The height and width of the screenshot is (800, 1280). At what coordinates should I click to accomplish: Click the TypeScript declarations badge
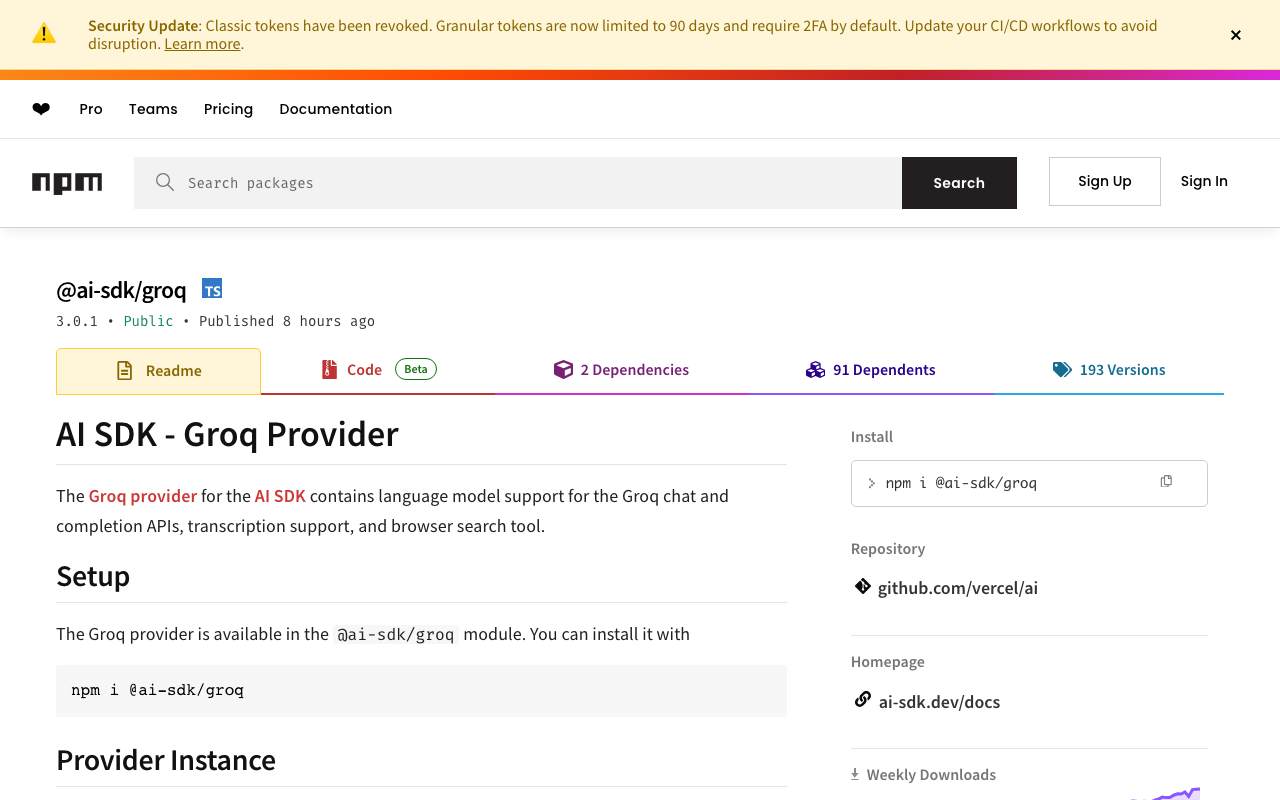(212, 289)
